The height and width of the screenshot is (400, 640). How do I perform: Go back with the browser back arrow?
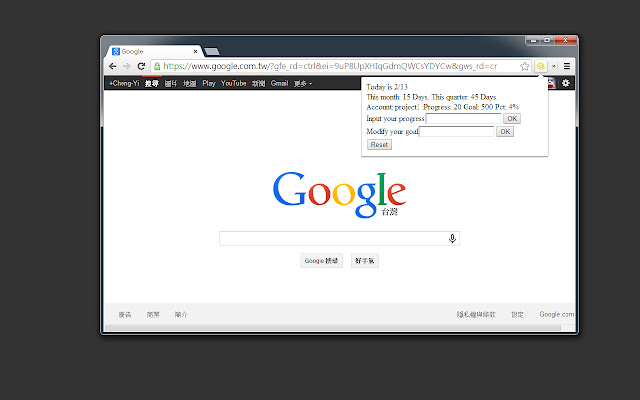113,66
